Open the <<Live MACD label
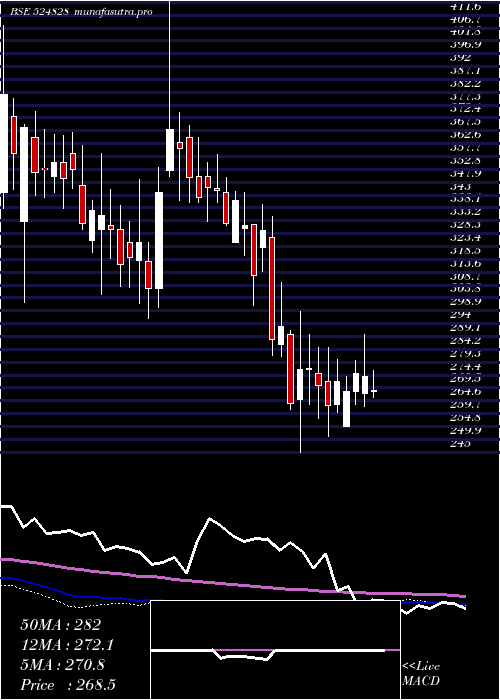The height and width of the screenshot is (700, 500). [x=421, y=674]
